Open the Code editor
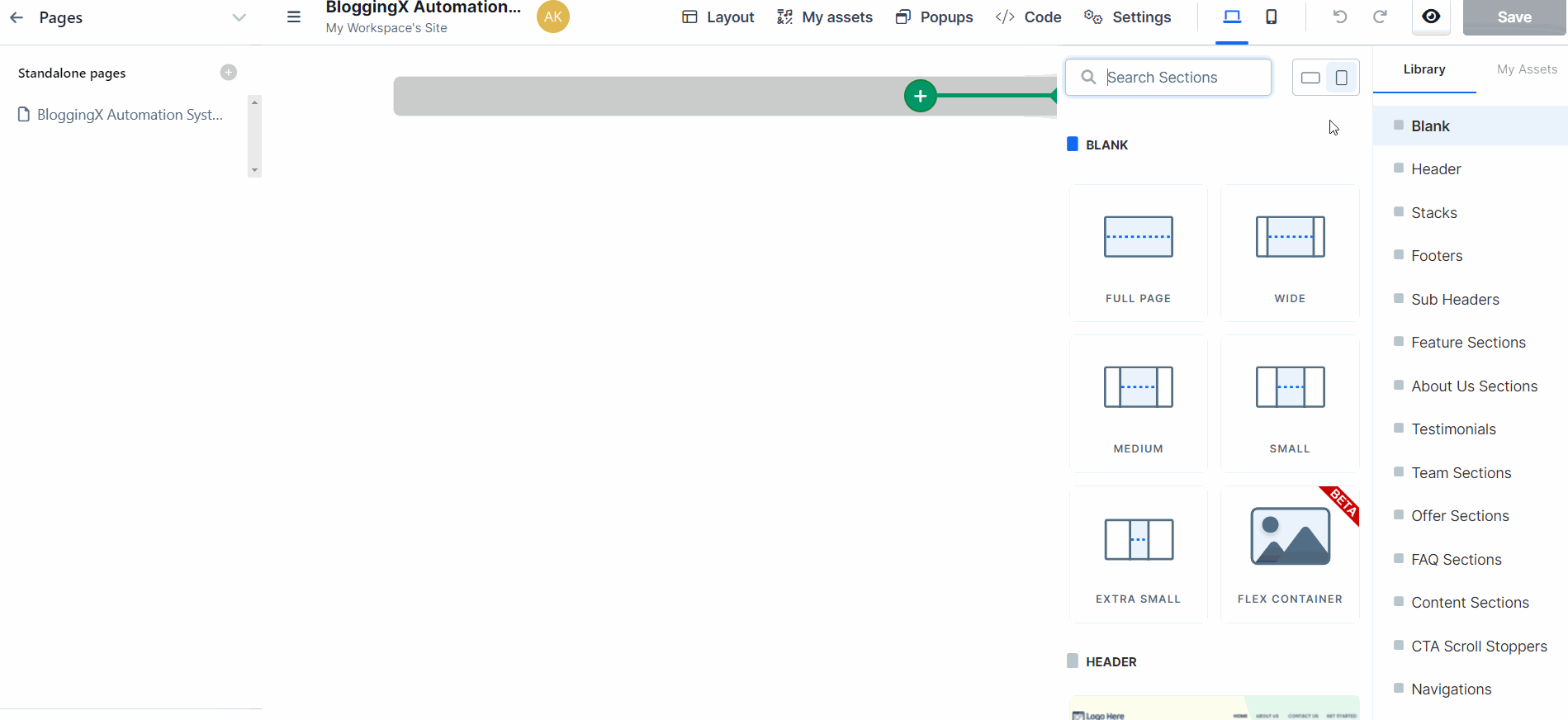This screenshot has width=1568, height=720. (x=1028, y=17)
